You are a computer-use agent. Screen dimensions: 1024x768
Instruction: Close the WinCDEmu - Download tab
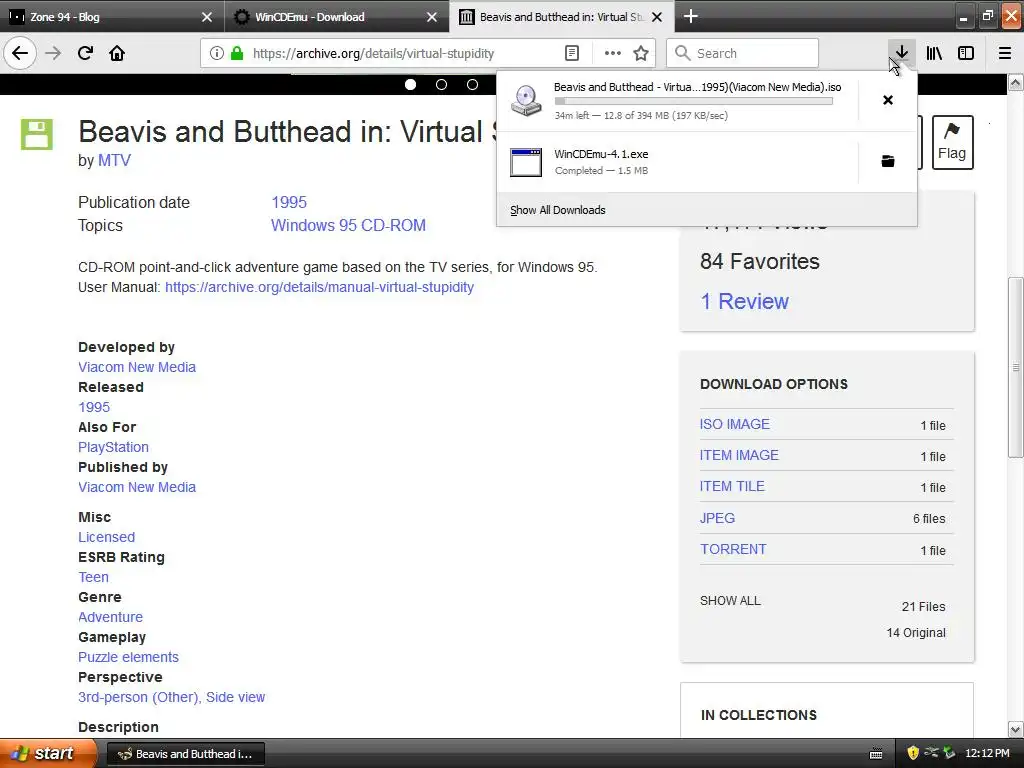(x=432, y=17)
